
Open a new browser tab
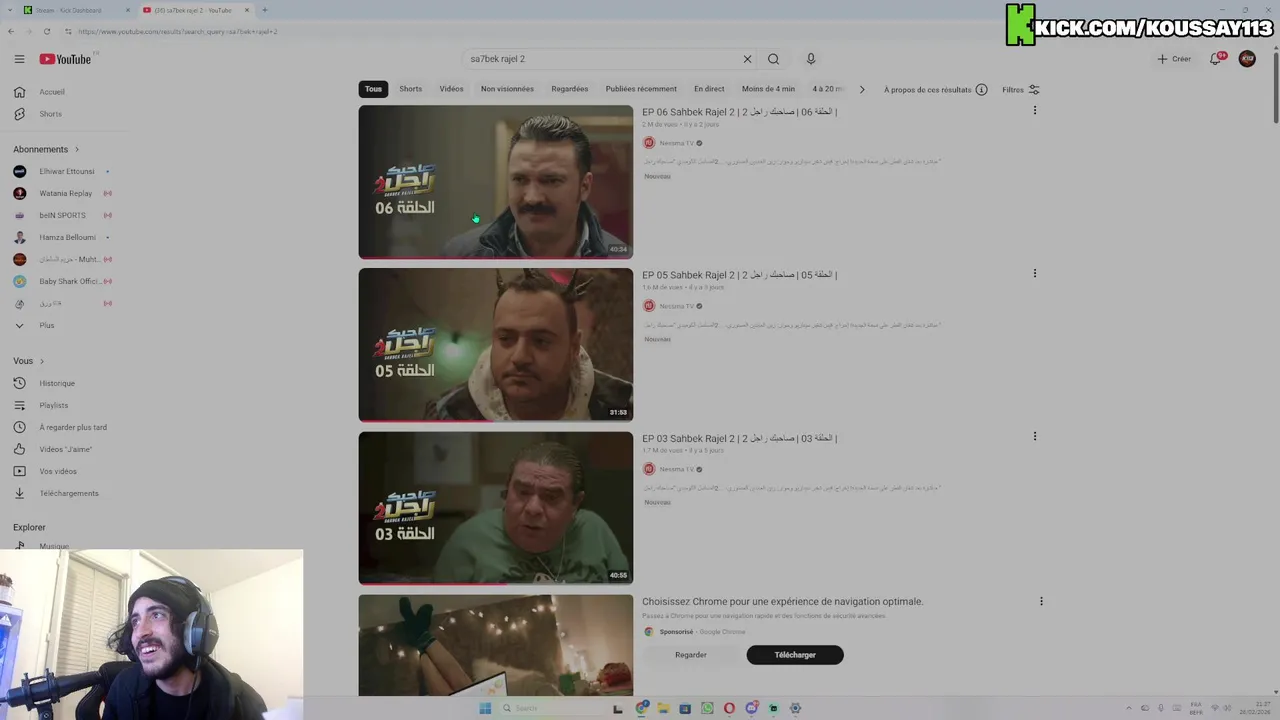[x=264, y=10]
